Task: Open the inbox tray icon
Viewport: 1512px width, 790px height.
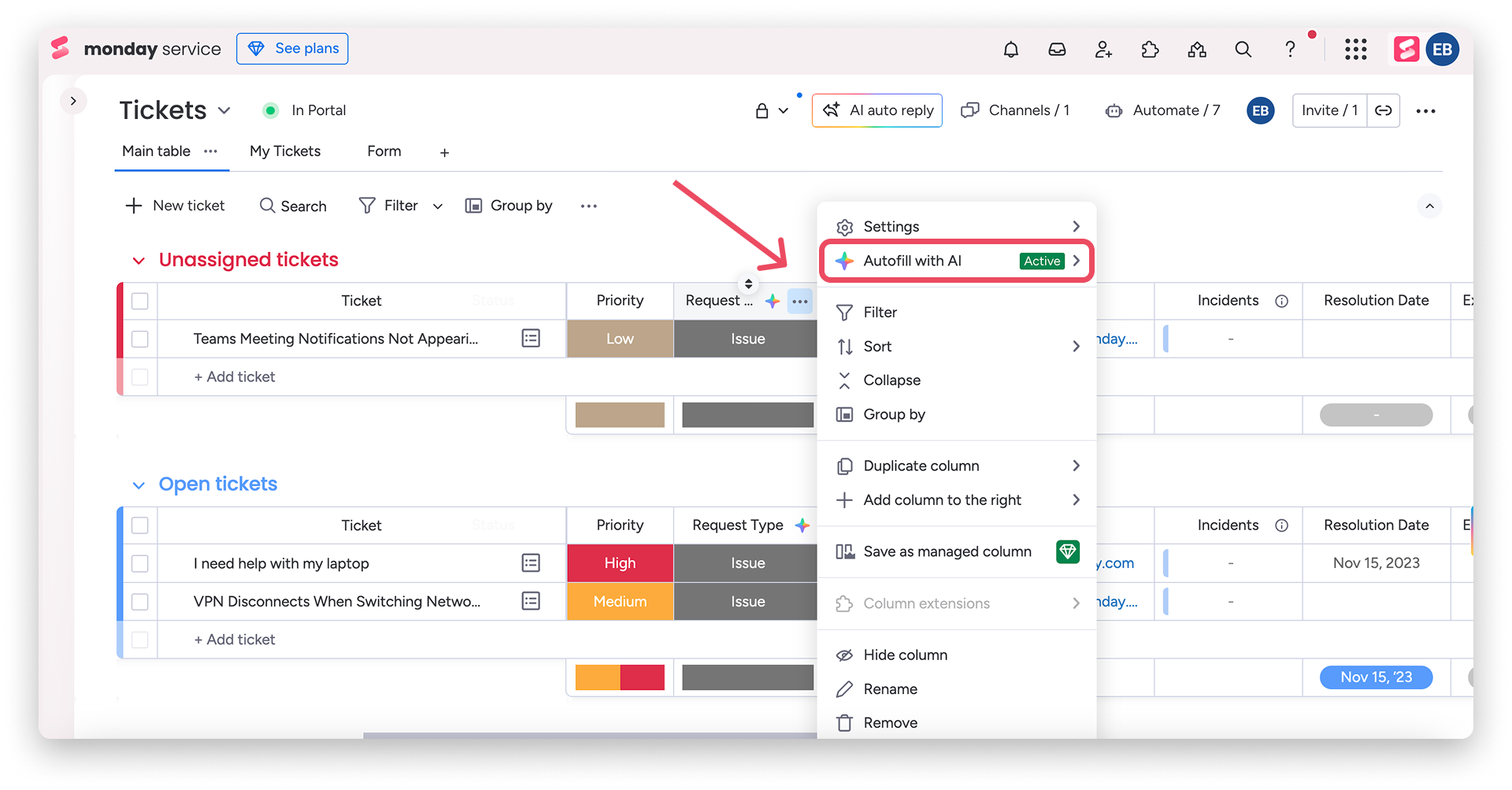Action: (x=1057, y=50)
